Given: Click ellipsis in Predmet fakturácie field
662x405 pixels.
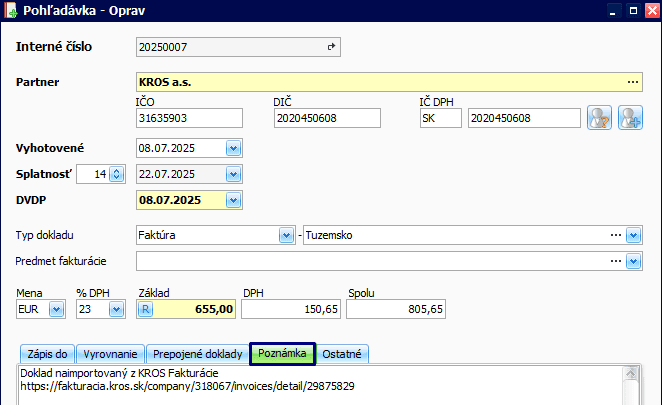Looking at the screenshot, I should coord(616,261).
